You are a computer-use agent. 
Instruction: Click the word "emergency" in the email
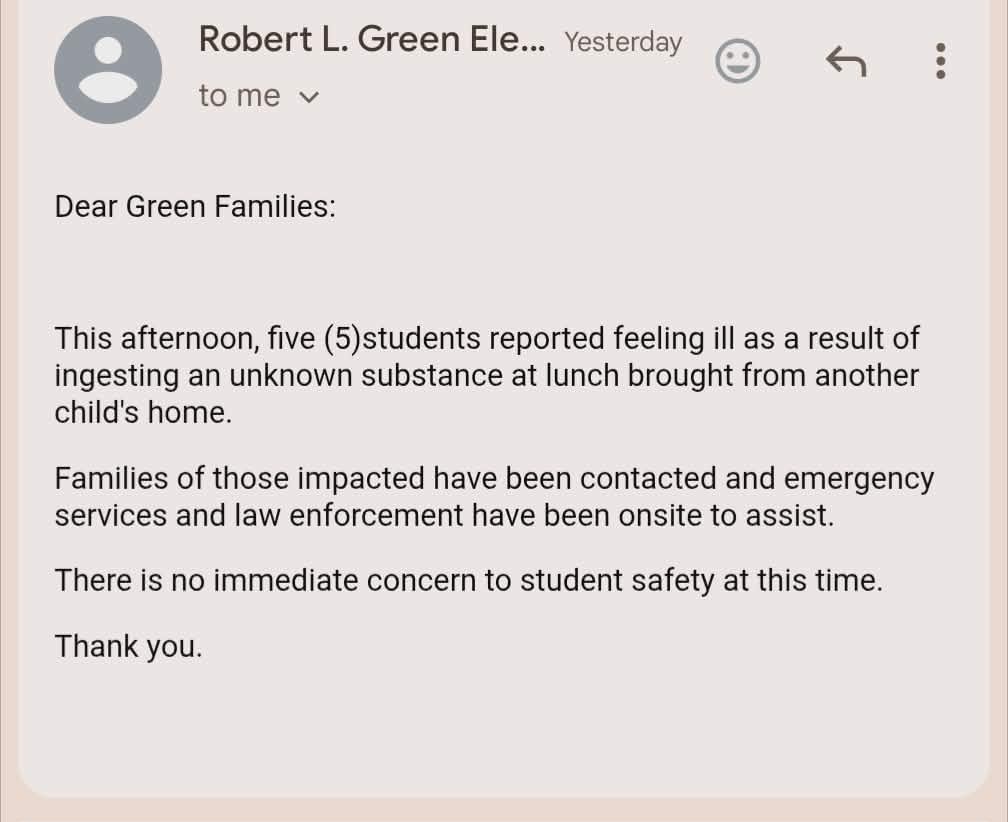point(859,478)
